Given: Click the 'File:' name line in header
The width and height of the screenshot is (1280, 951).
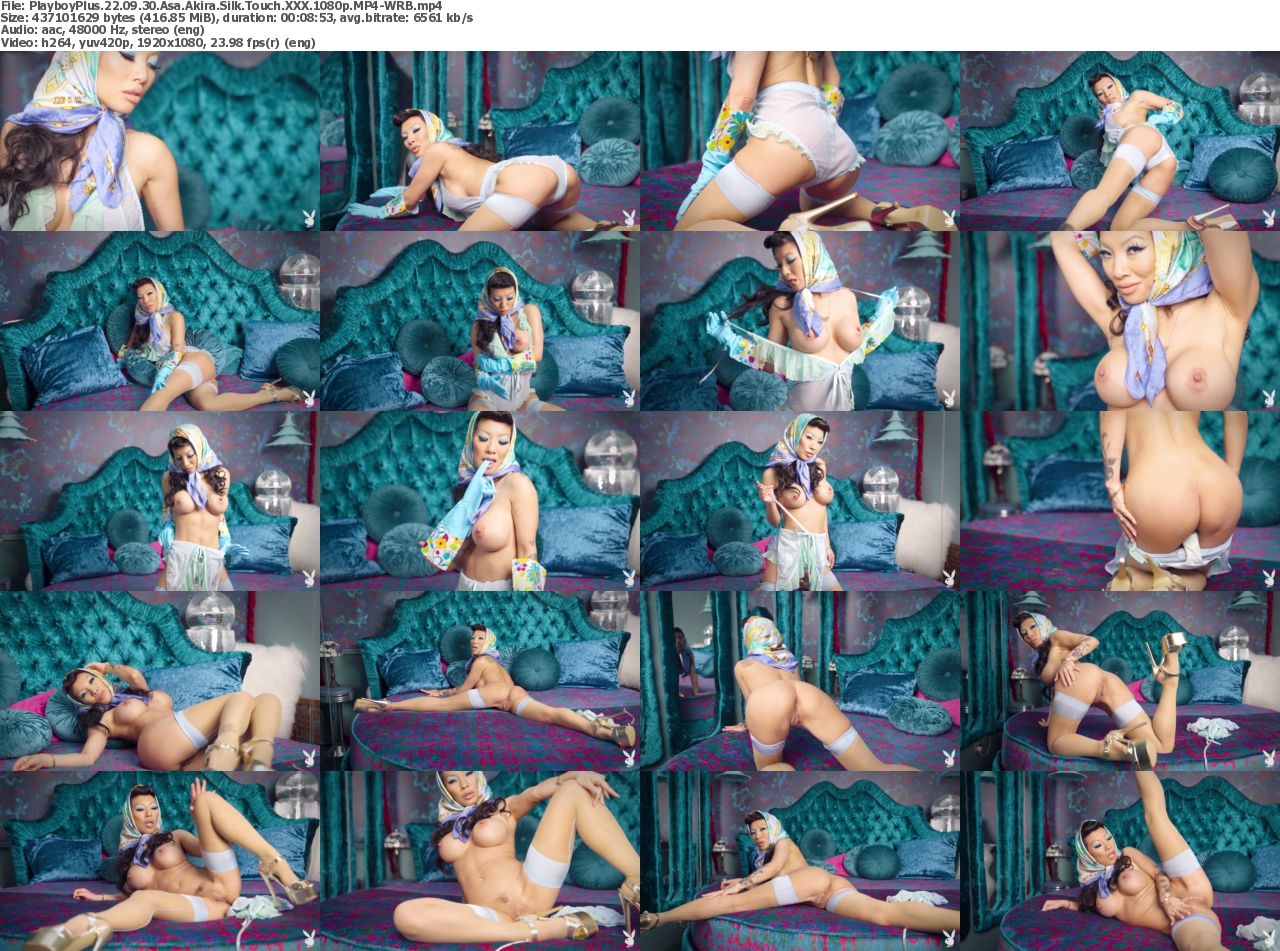Looking at the screenshot, I should pyautogui.click(x=221, y=6).
